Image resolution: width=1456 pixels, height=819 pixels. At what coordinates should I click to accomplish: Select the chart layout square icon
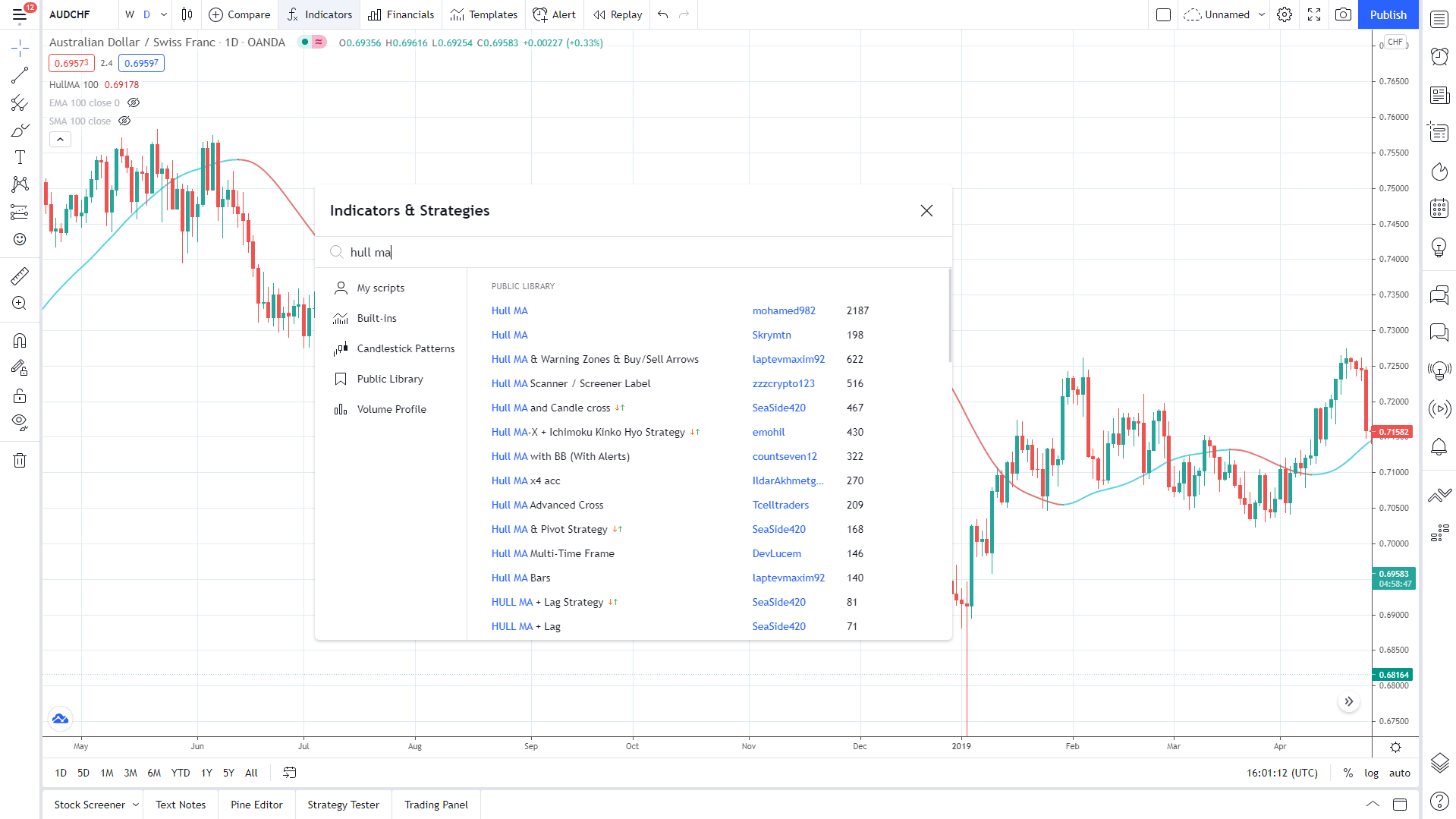(1163, 14)
